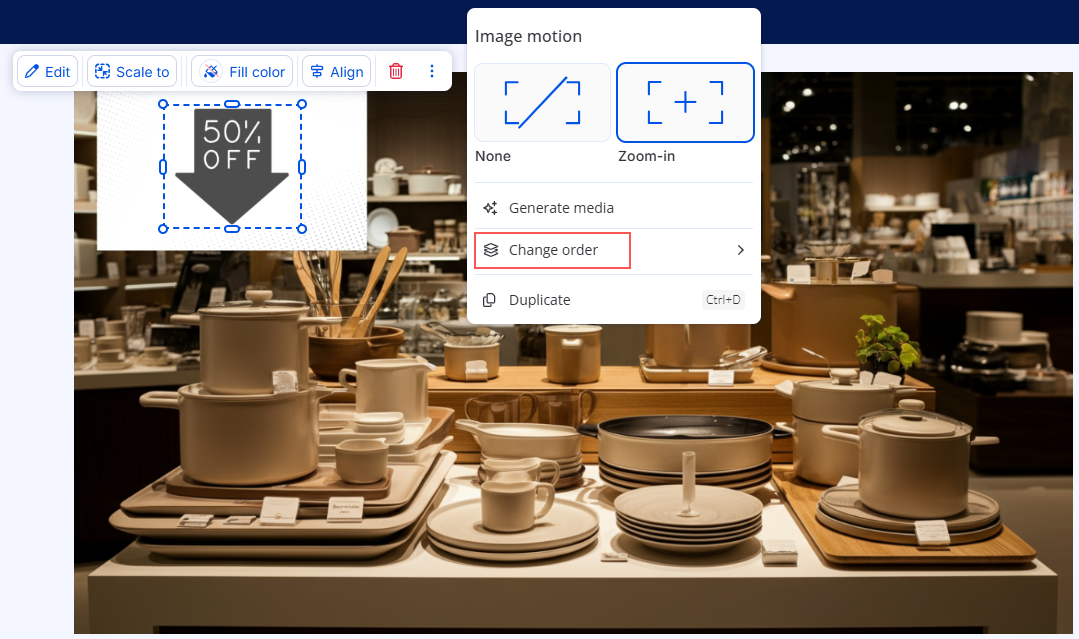Image resolution: width=1079 pixels, height=639 pixels.
Task: Select Zoom-in image motion option
Action: tap(685, 103)
